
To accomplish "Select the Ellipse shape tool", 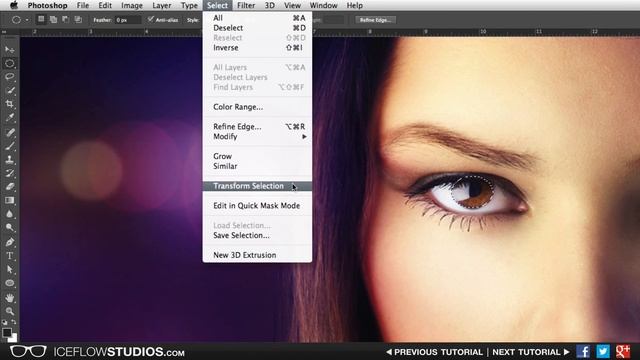I will pos(10,283).
